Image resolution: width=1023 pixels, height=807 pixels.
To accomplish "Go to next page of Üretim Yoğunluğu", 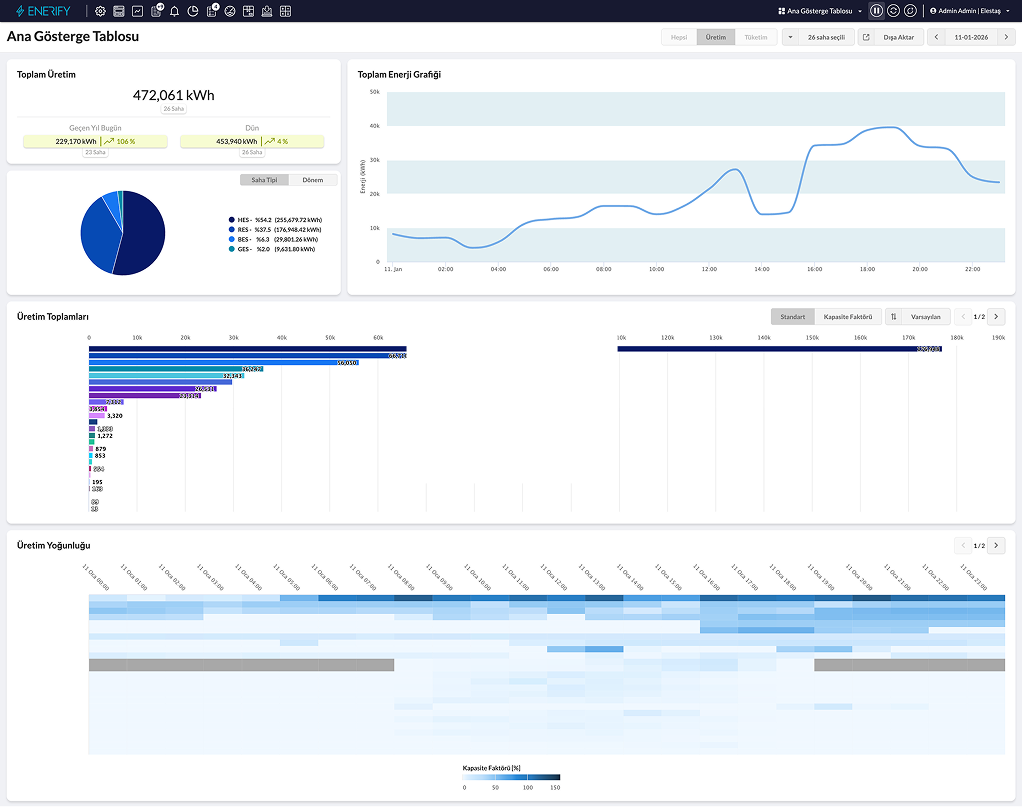I will point(995,545).
